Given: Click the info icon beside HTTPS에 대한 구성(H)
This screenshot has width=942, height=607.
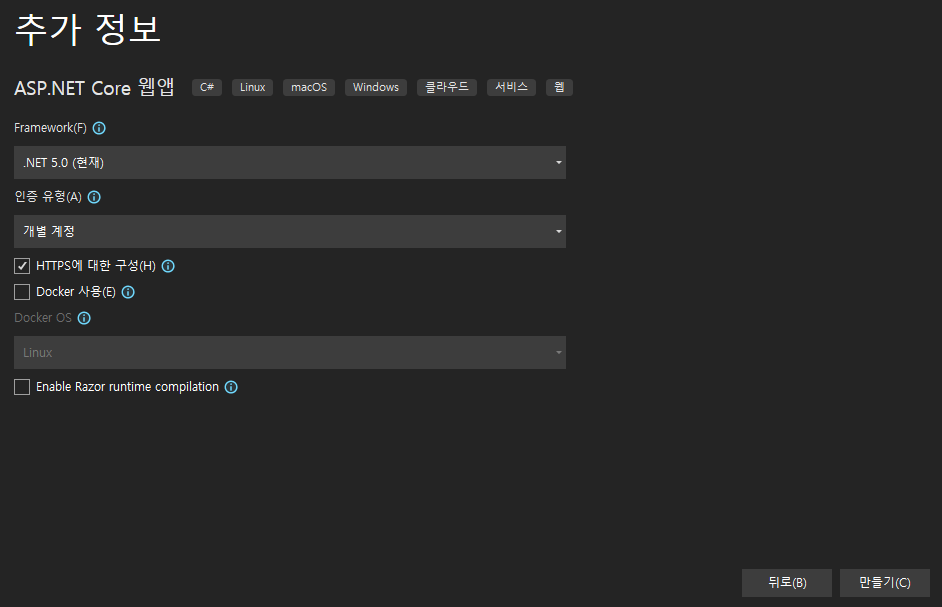Looking at the screenshot, I should click(x=168, y=266).
